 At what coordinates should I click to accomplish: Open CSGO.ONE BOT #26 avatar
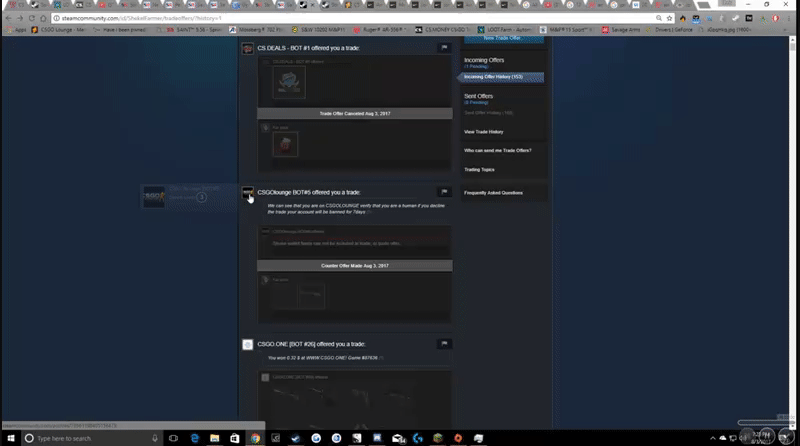(247, 345)
